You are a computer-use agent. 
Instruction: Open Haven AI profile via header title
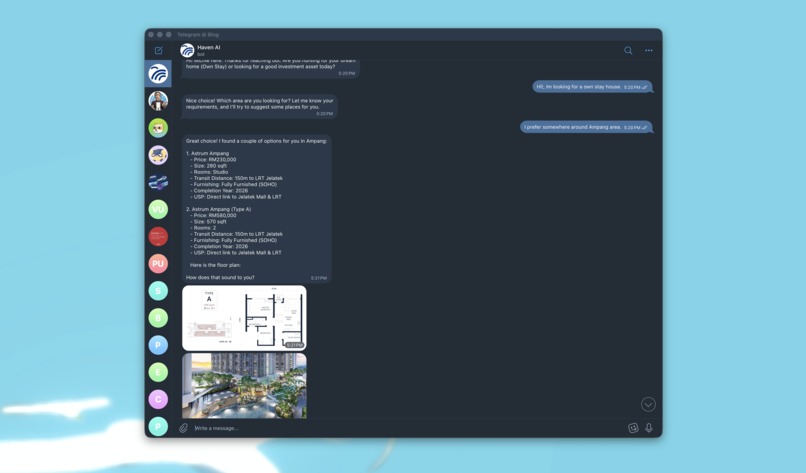point(209,47)
